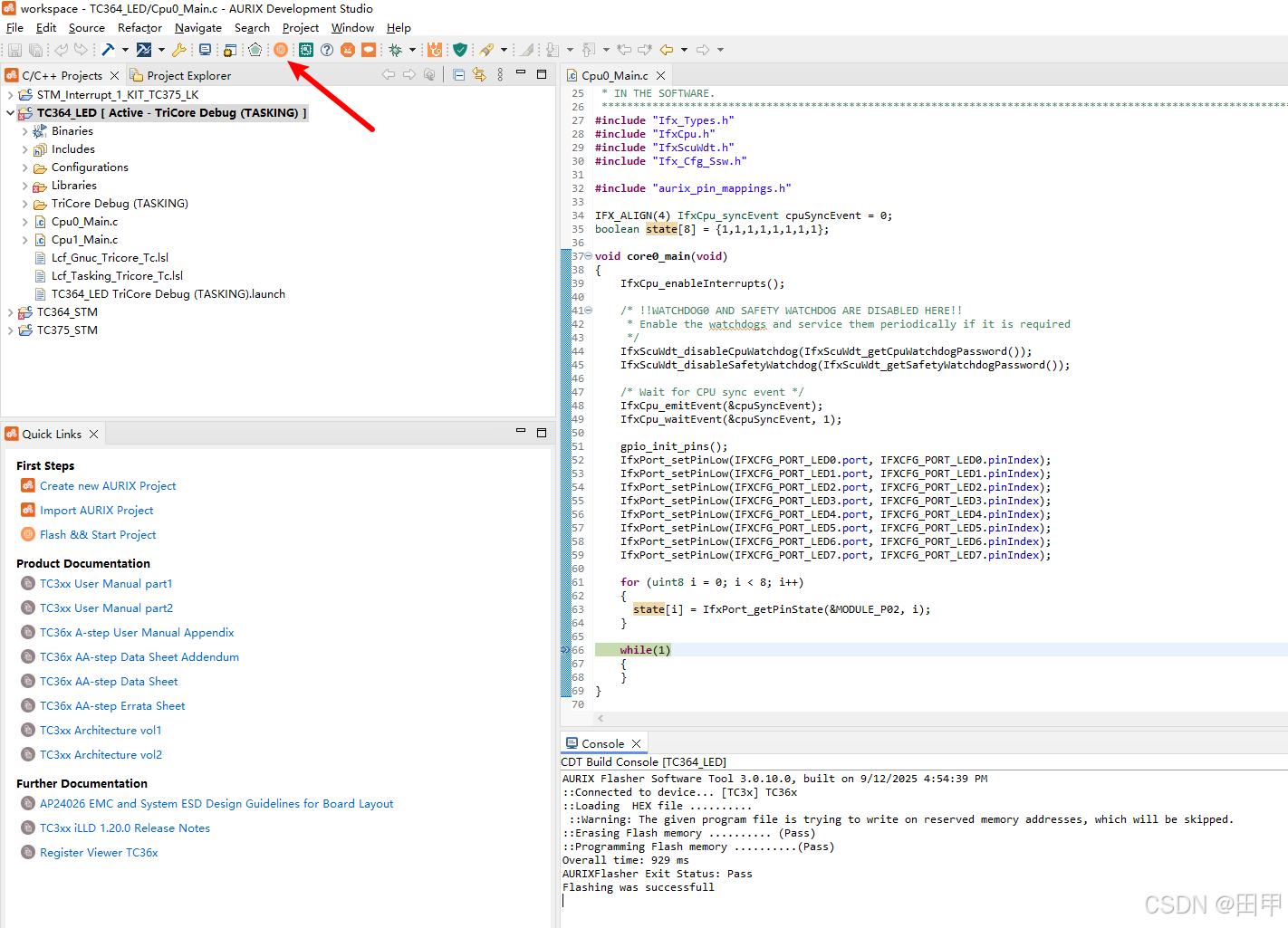
Task: Click the projects panel home icon
Action: (x=429, y=75)
